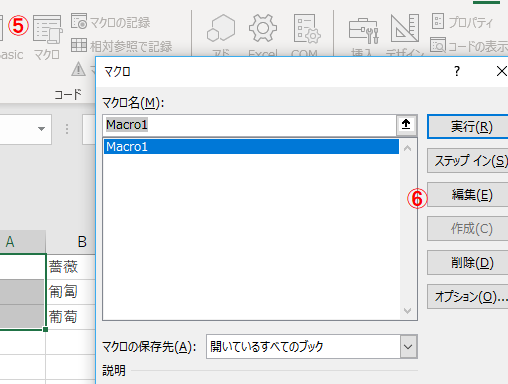Image resolution: width=508 pixels, height=384 pixels.
Task: Open the マクロ (Macros) ribbon button
Action: tap(47, 37)
